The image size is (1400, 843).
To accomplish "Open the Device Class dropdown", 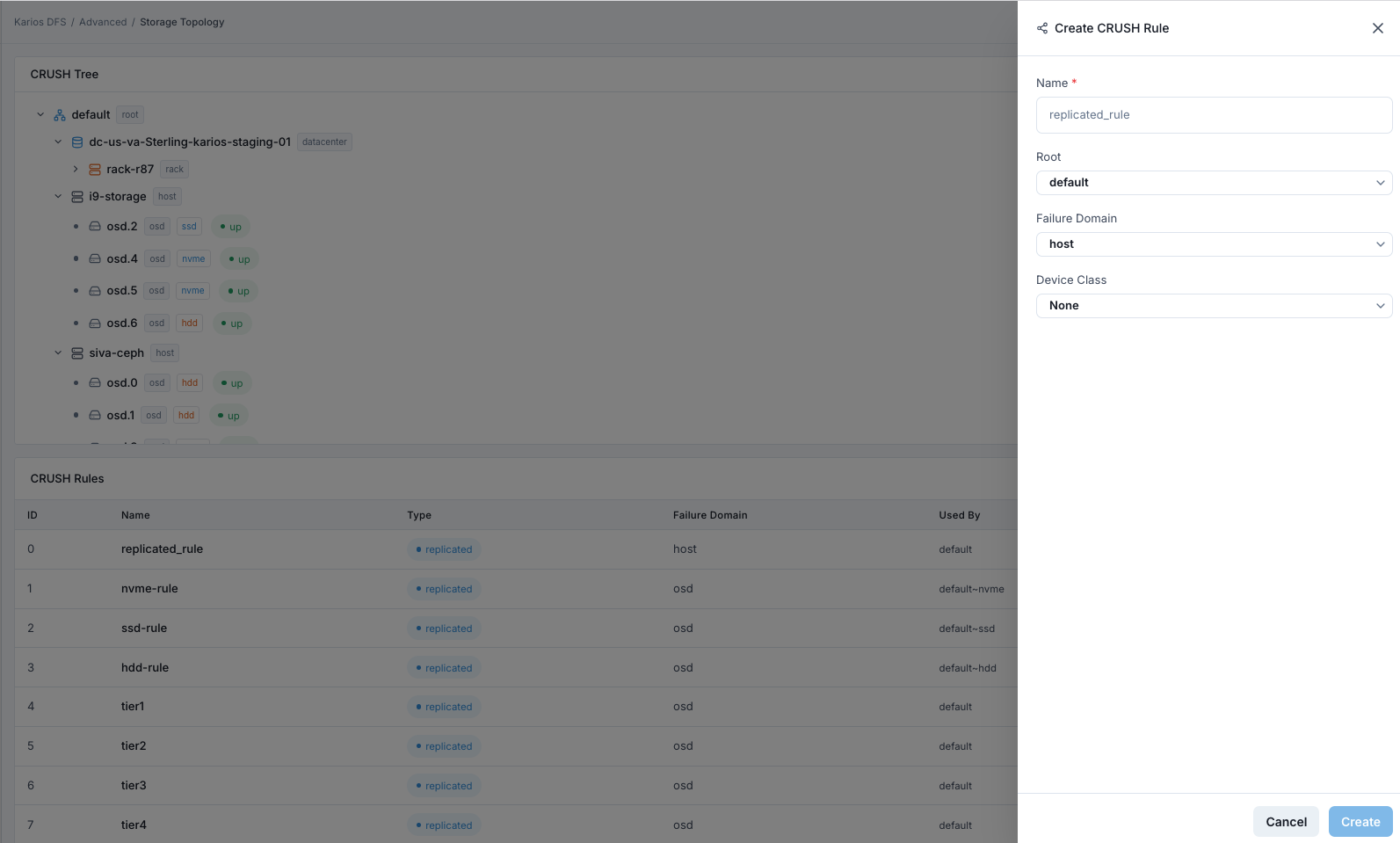I will pyautogui.click(x=1214, y=306).
